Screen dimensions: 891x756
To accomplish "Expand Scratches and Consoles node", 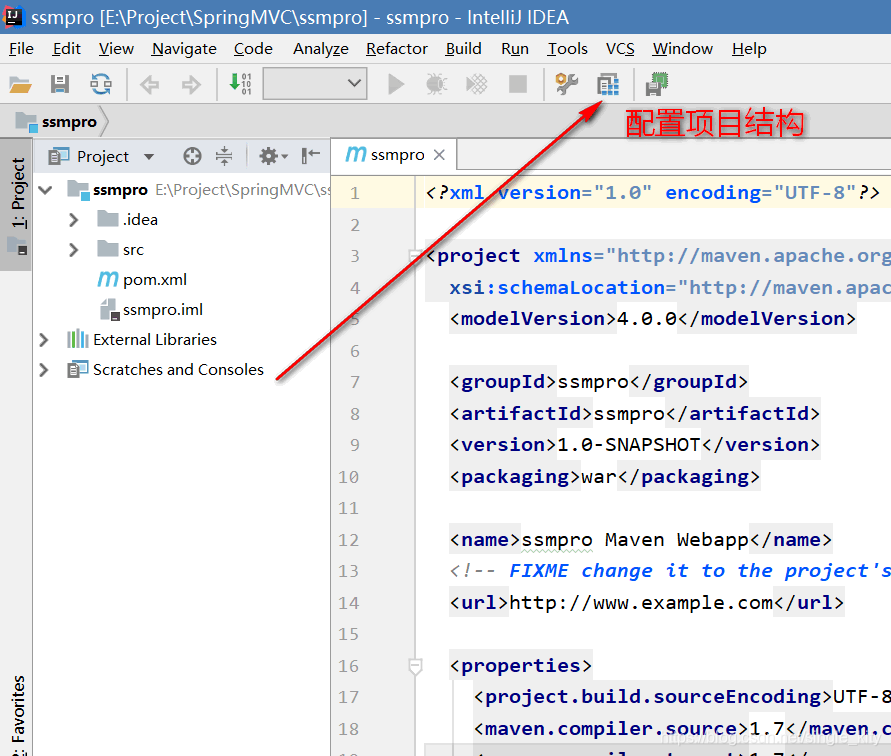I will (x=44, y=370).
